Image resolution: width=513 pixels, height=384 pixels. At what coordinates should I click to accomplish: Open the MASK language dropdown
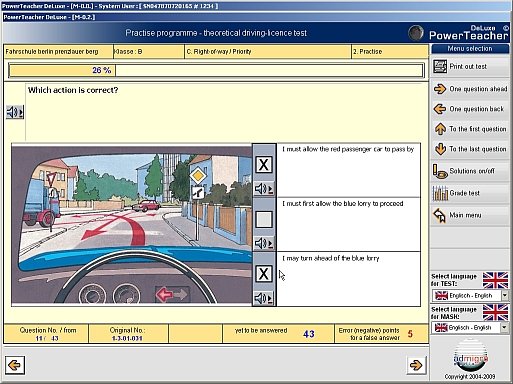click(x=504, y=328)
